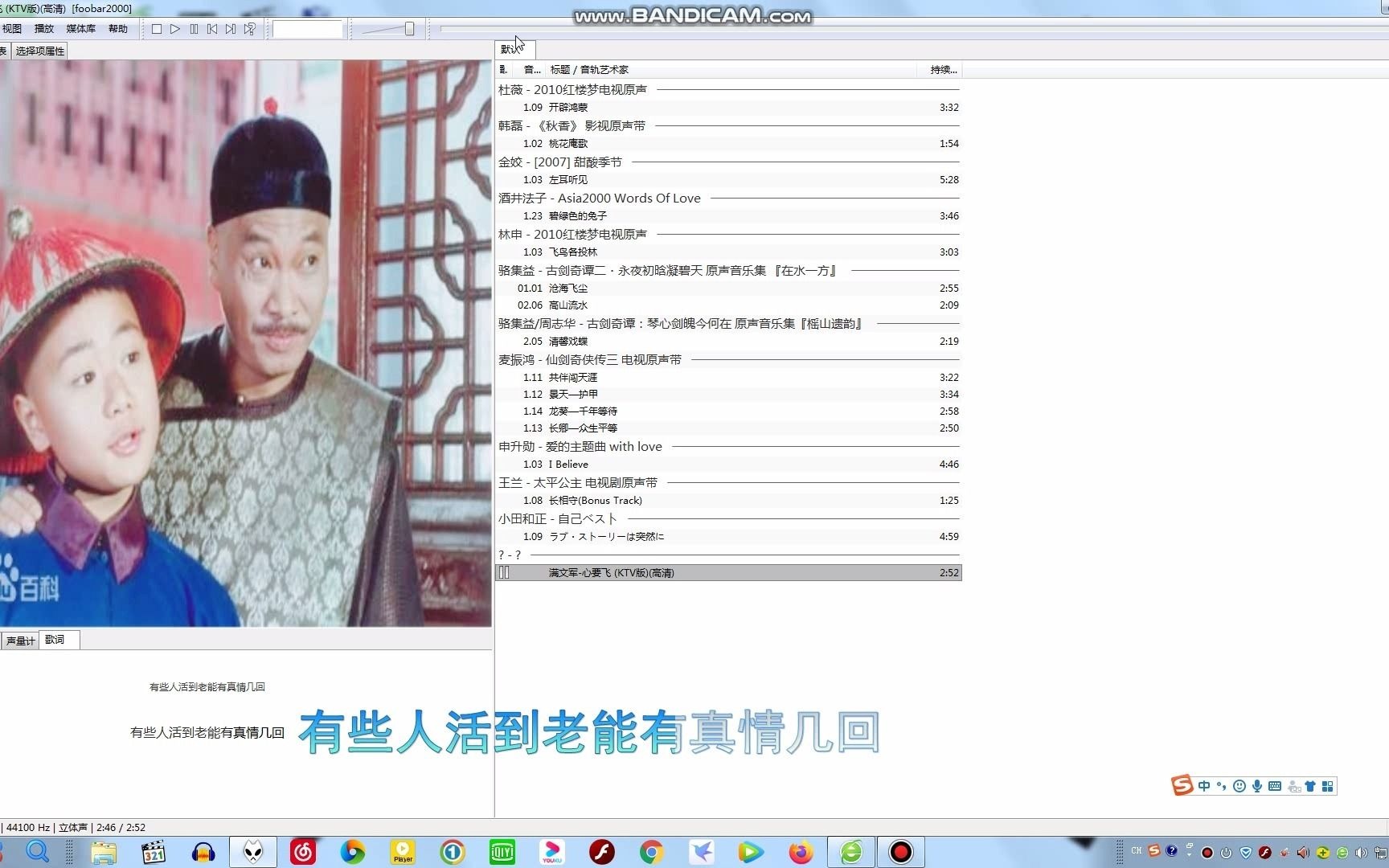Select the 默认 playlist tab

(x=514, y=49)
